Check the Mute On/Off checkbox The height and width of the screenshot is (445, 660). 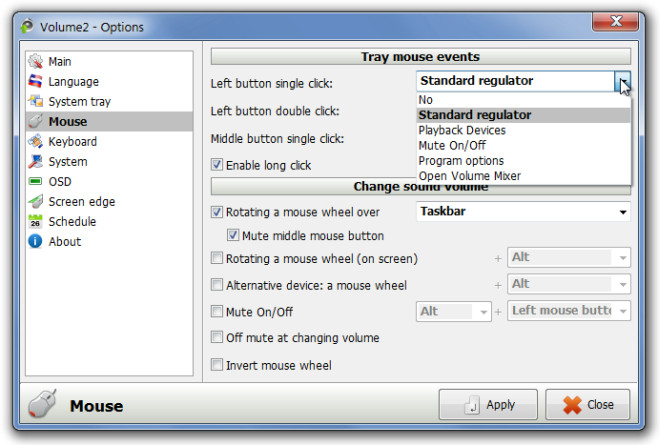217,312
